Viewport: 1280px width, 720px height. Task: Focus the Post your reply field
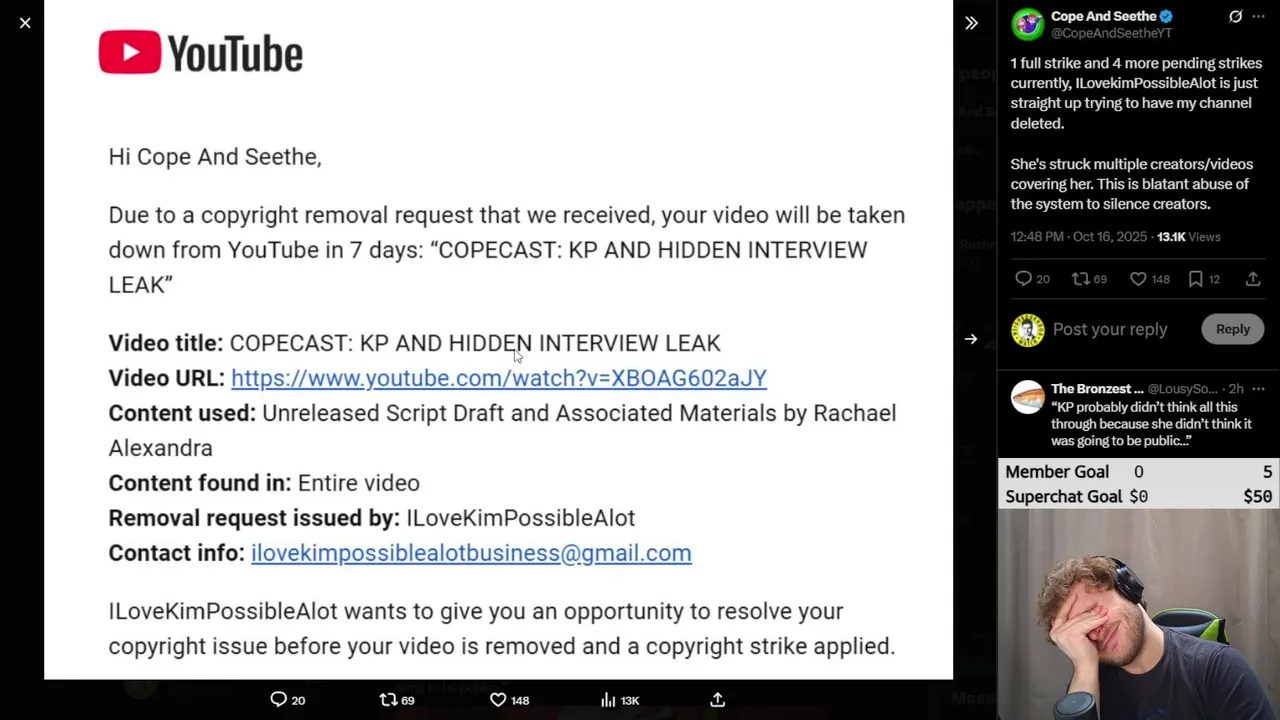[1110, 329]
